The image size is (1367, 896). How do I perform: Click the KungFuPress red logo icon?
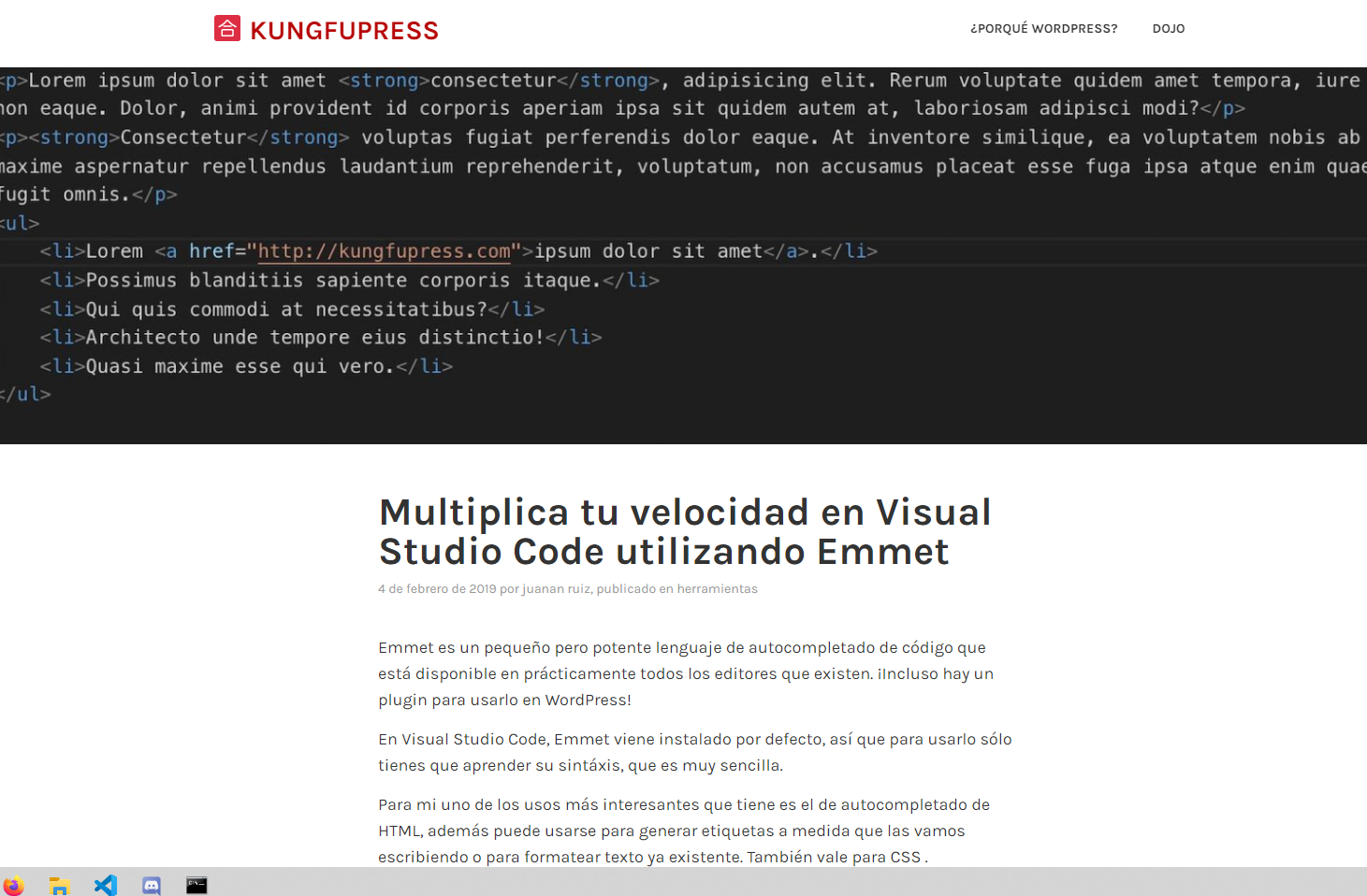[x=227, y=28]
